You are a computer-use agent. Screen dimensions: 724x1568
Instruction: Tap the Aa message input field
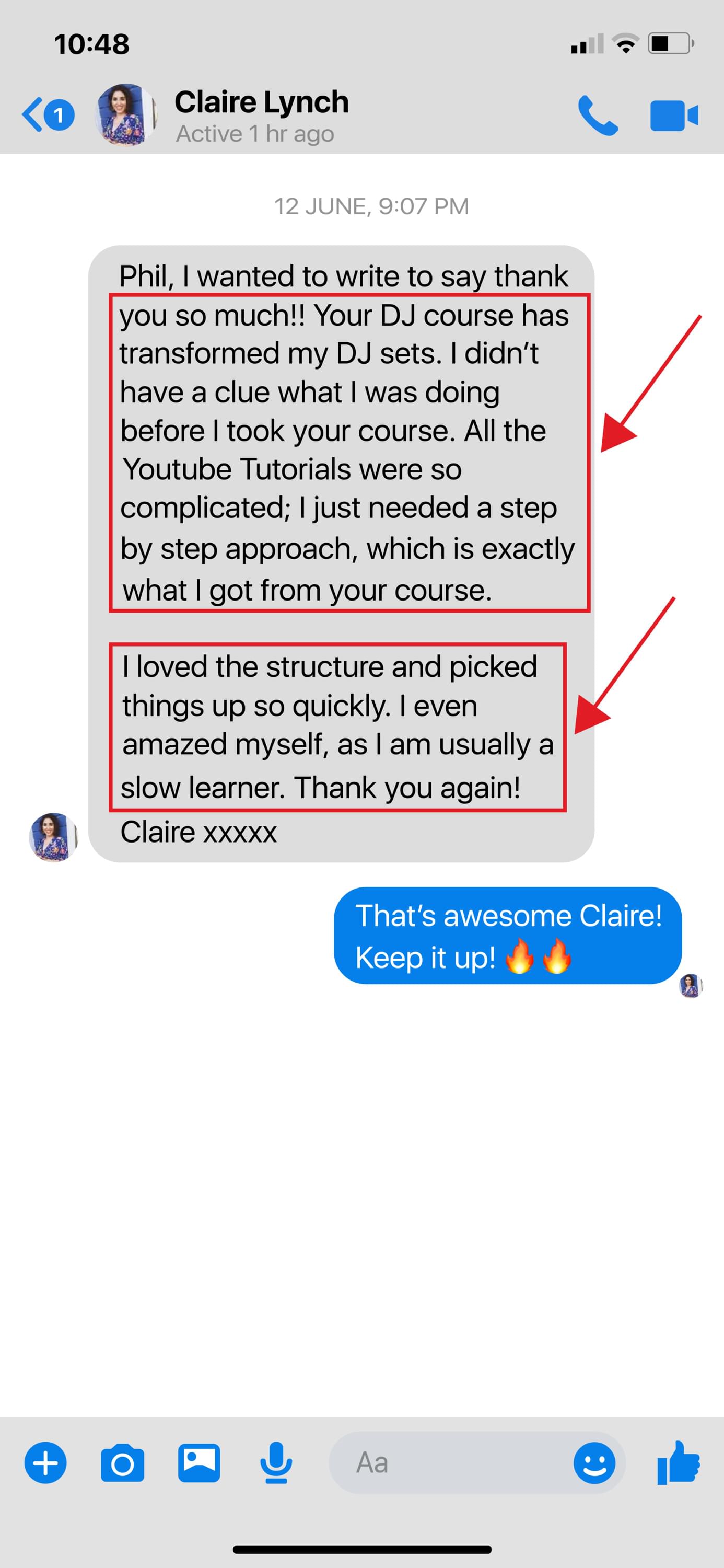tap(450, 1463)
